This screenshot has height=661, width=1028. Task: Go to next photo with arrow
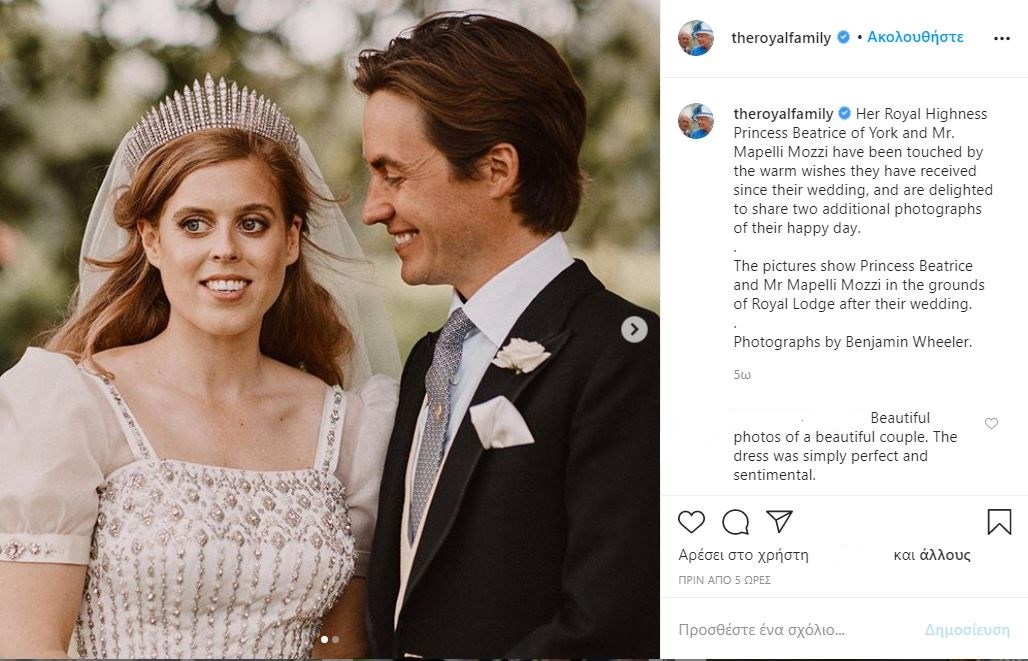coord(634,329)
